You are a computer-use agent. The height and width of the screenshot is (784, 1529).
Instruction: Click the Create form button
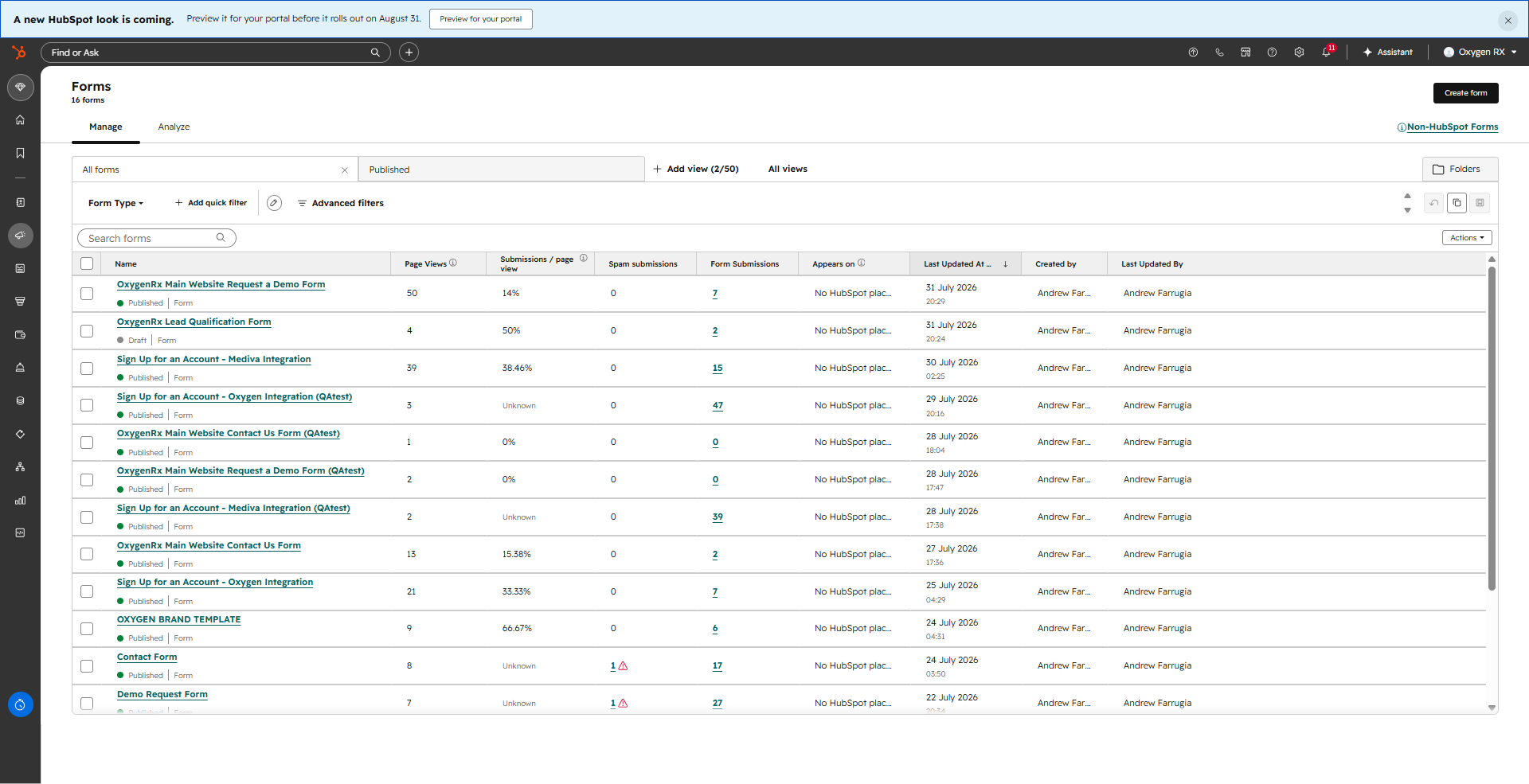point(1465,93)
